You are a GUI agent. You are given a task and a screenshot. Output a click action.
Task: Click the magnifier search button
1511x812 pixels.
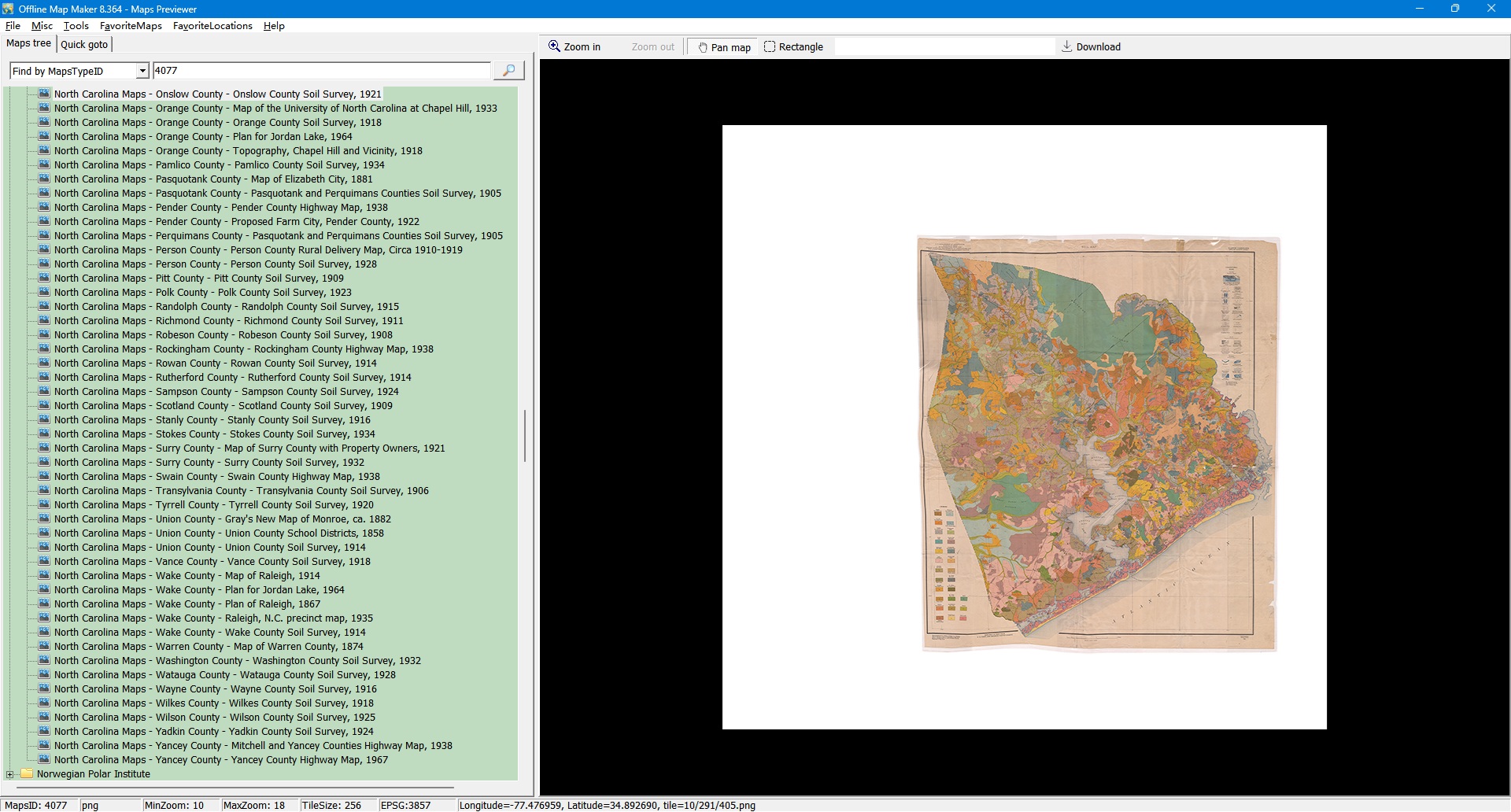point(508,71)
